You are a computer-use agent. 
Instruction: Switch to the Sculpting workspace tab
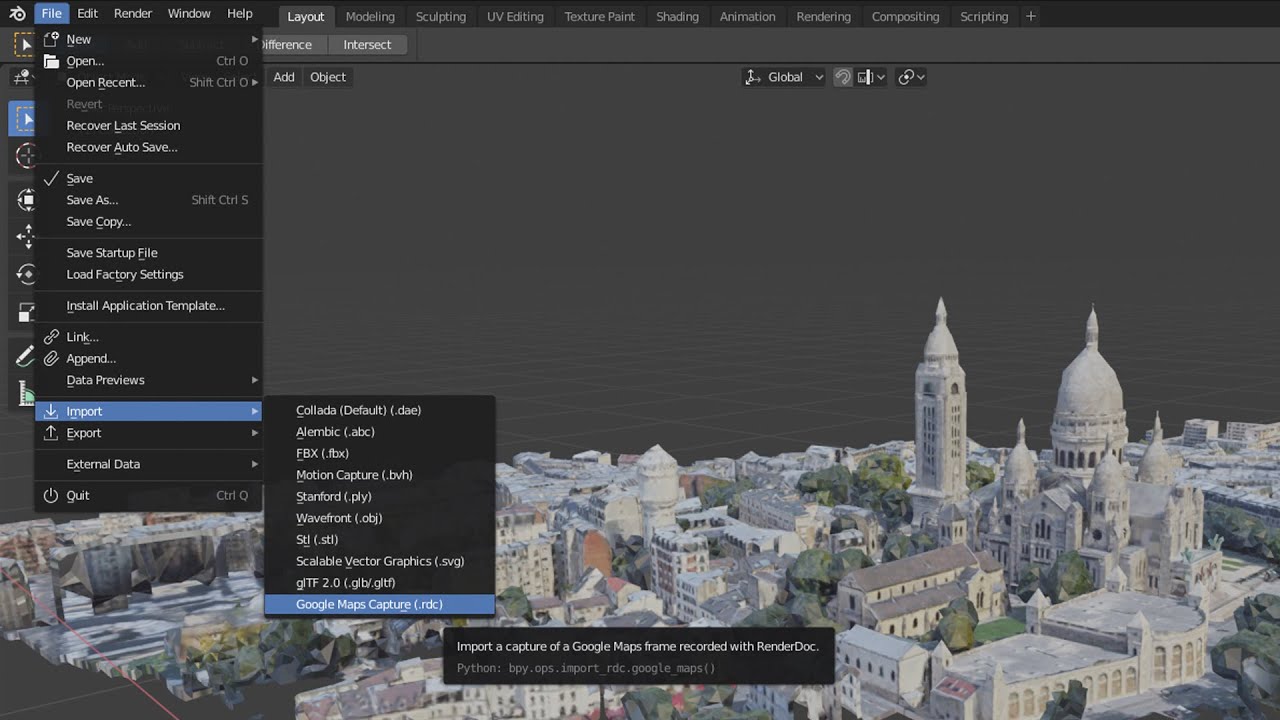tap(440, 16)
